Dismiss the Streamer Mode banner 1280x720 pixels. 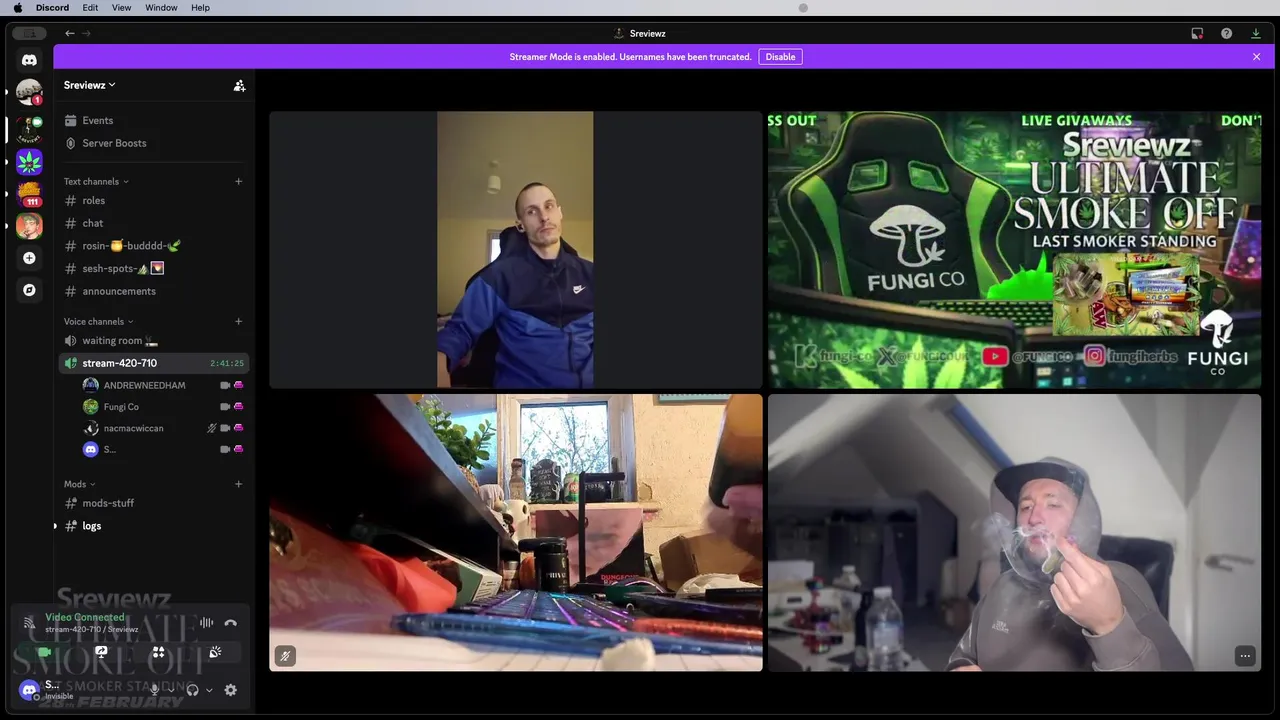pos(1256,57)
